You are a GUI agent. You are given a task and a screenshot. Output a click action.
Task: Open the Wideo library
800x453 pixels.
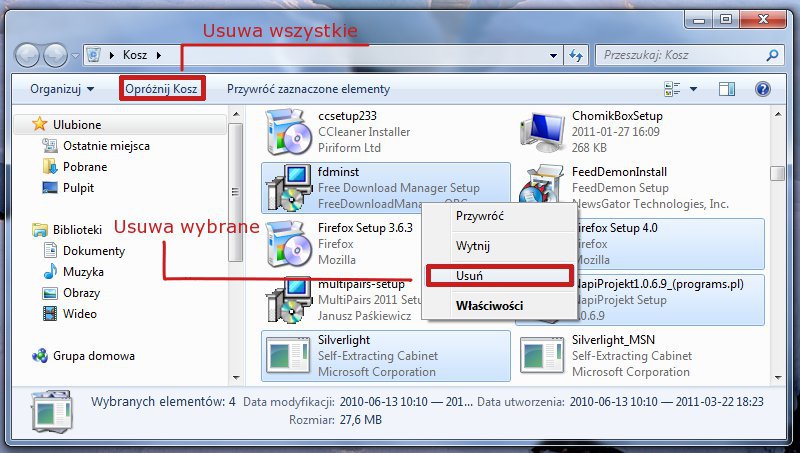pos(80,314)
